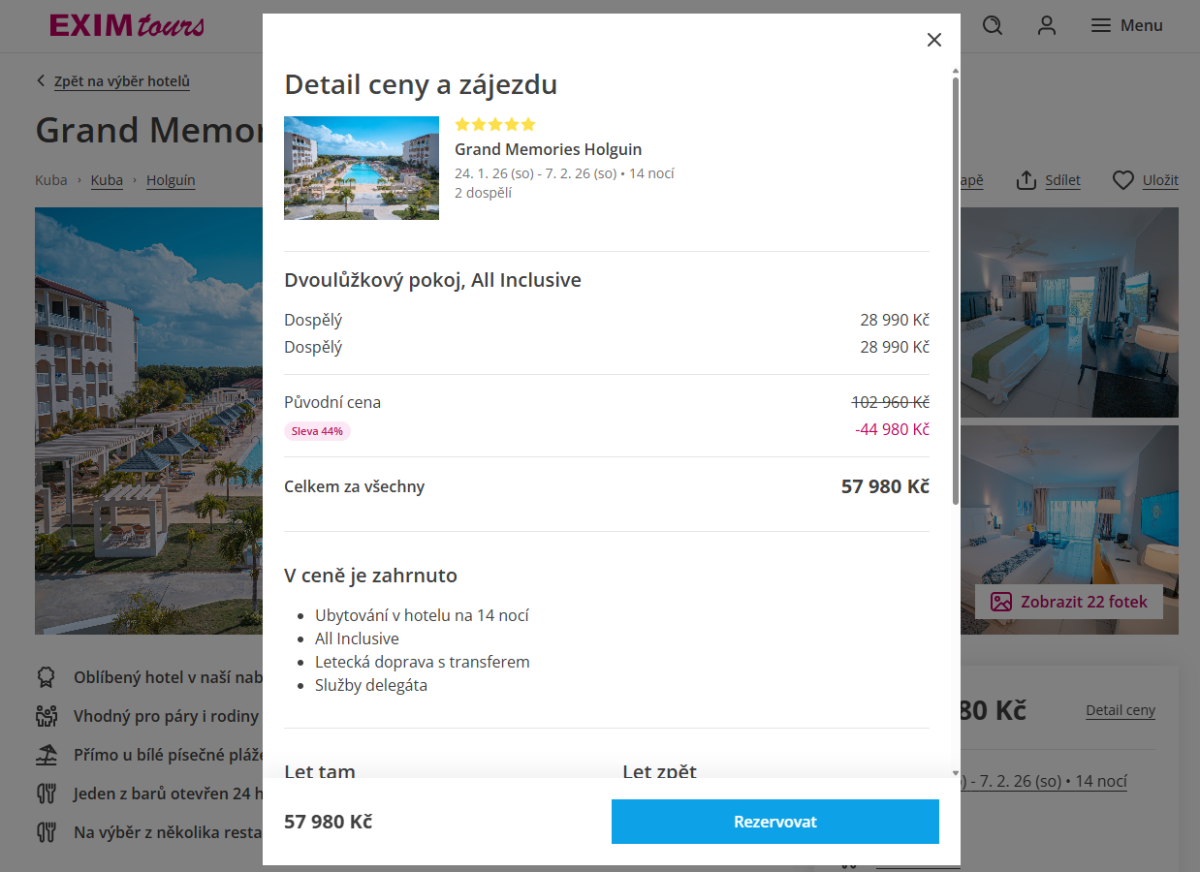The image size is (1200, 872).
Task: Click the search magnifier icon in header
Action: 992,26
